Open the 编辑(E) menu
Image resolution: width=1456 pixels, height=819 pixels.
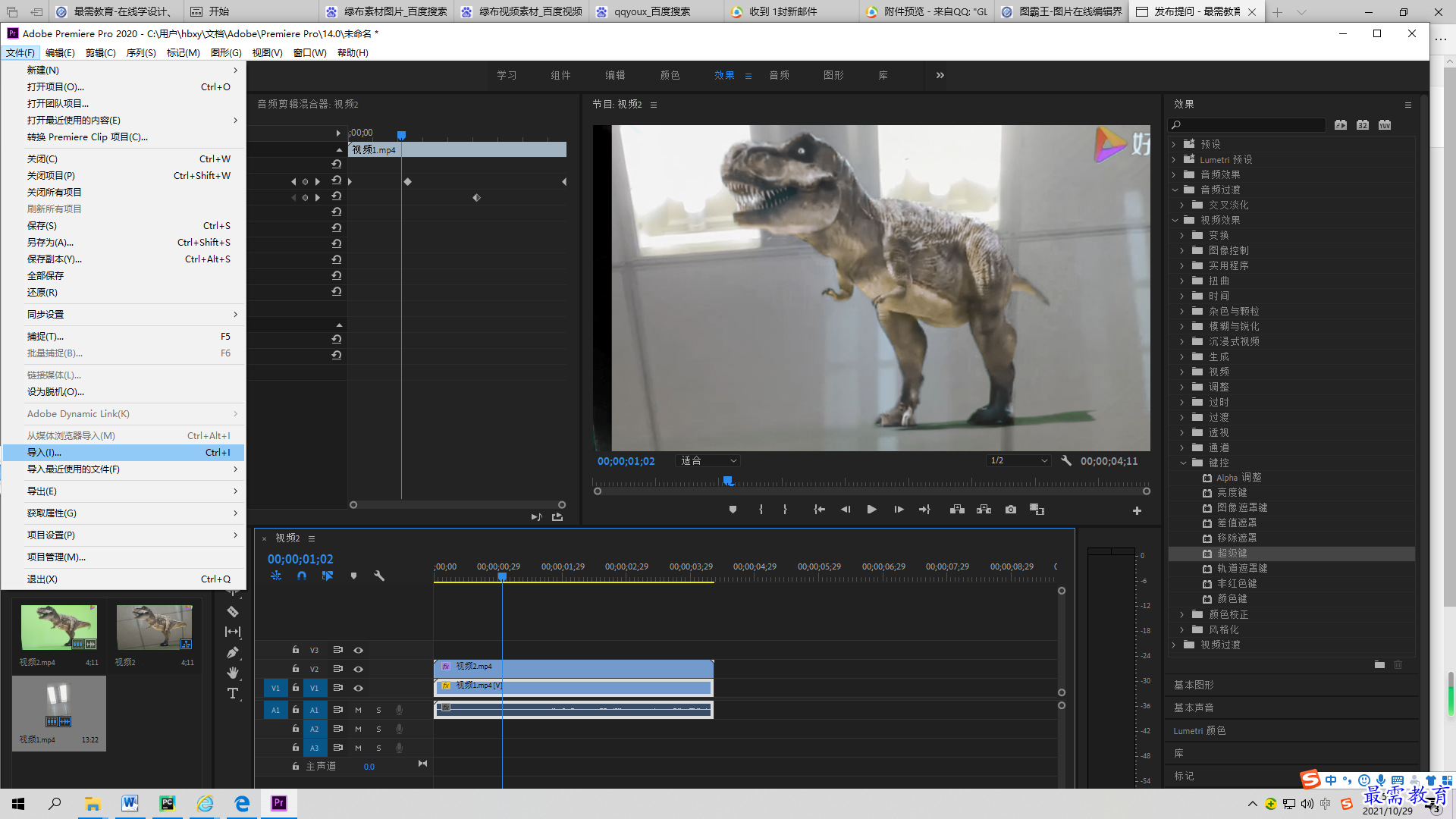point(60,52)
